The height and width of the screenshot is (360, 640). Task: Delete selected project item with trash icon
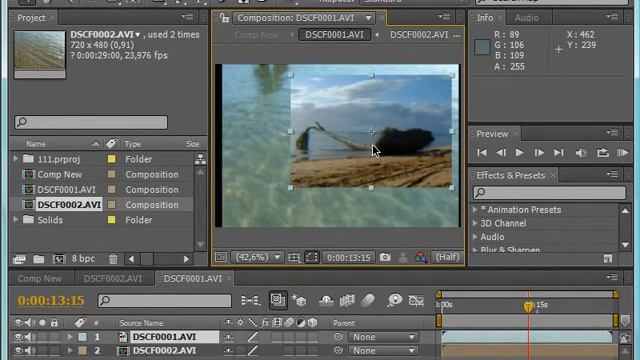(x=113, y=259)
